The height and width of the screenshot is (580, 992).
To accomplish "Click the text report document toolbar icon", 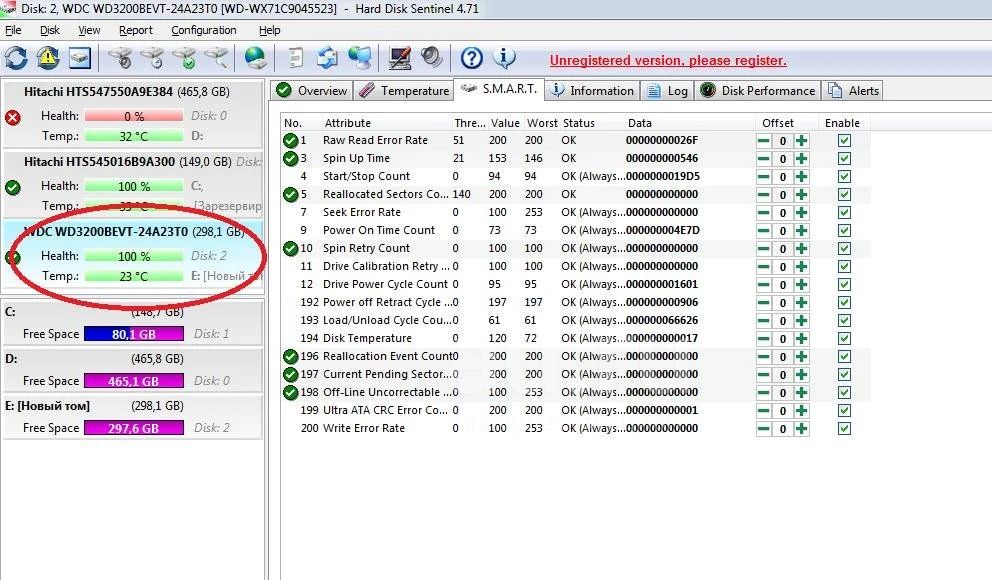I will click(295, 58).
